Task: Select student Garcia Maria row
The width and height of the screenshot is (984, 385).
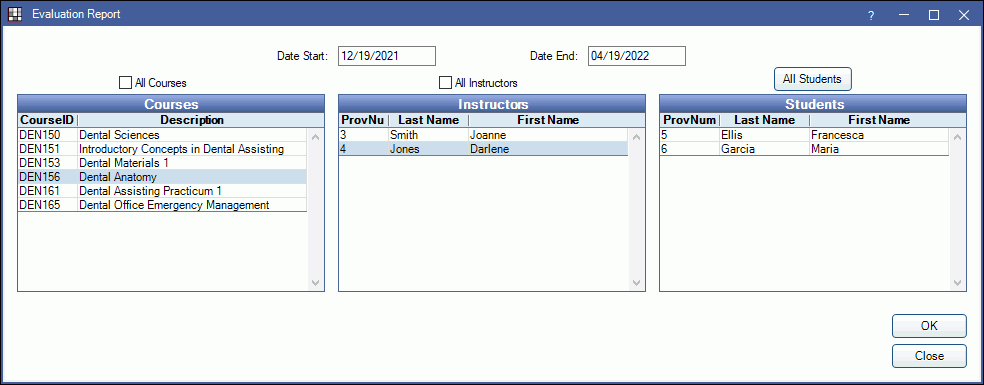Action: coord(805,149)
